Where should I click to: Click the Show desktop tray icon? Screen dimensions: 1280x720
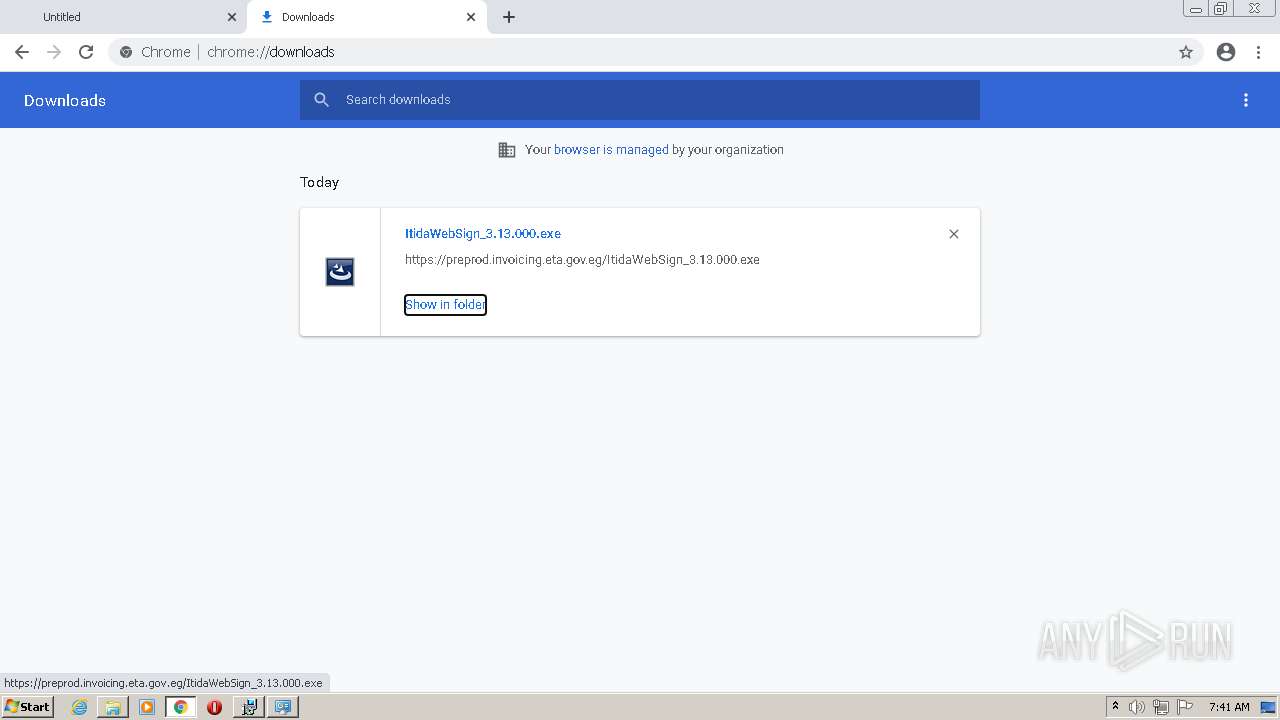tap(1269, 707)
